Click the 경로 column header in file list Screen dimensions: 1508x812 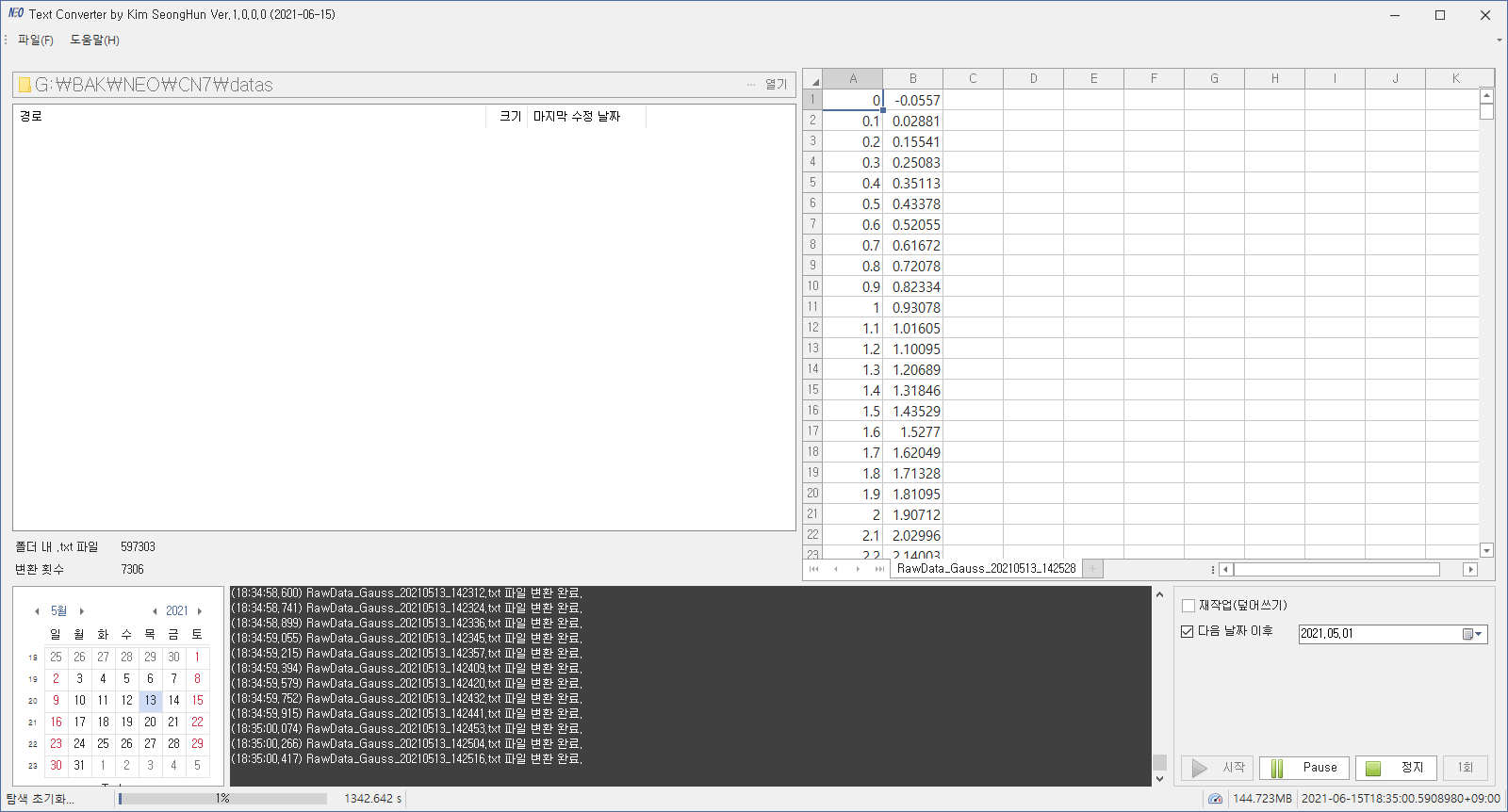click(x=250, y=116)
